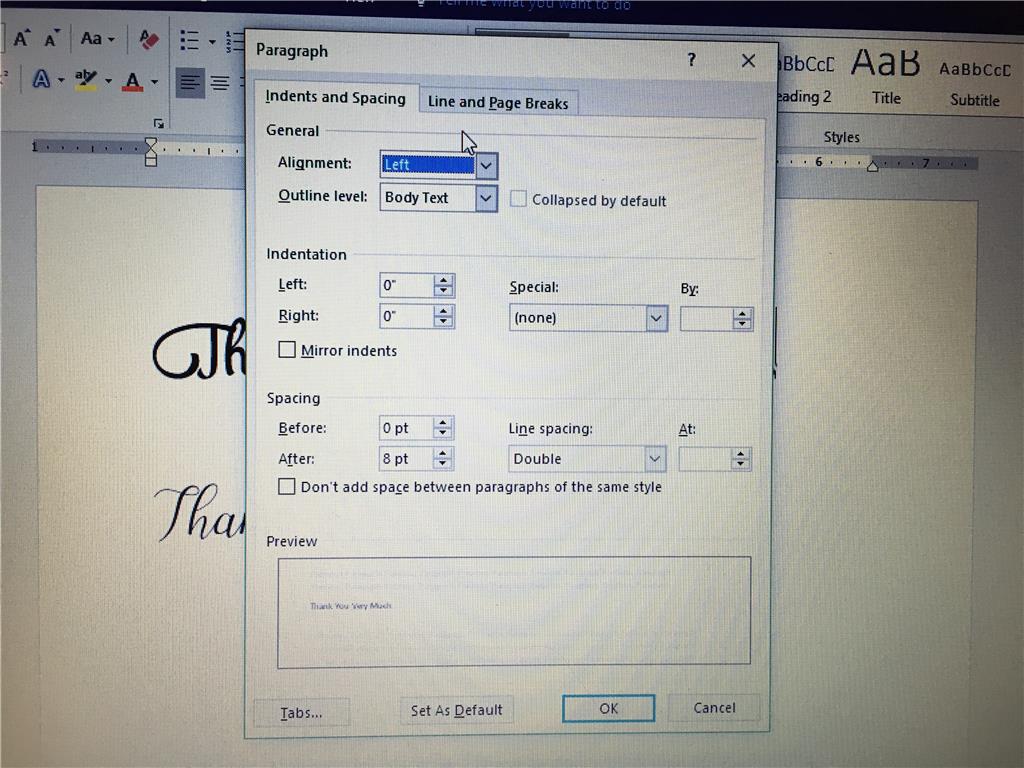Increase Left indentation with up arrow
The width and height of the screenshot is (1024, 768).
pyautogui.click(x=443, y=280)
